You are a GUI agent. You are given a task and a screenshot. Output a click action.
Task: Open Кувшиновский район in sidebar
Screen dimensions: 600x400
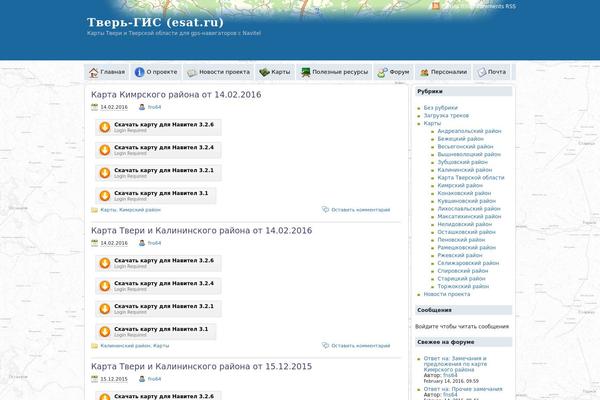pyautogui.click(x=466, y=201)
